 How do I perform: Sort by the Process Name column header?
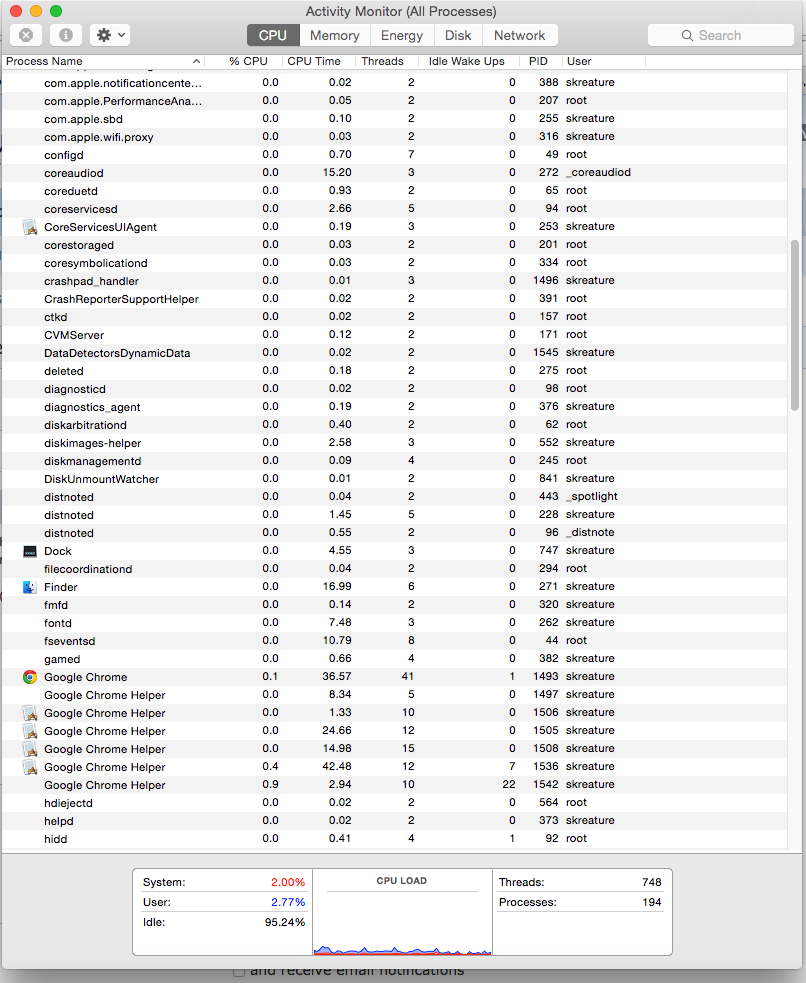click(103, 61)
